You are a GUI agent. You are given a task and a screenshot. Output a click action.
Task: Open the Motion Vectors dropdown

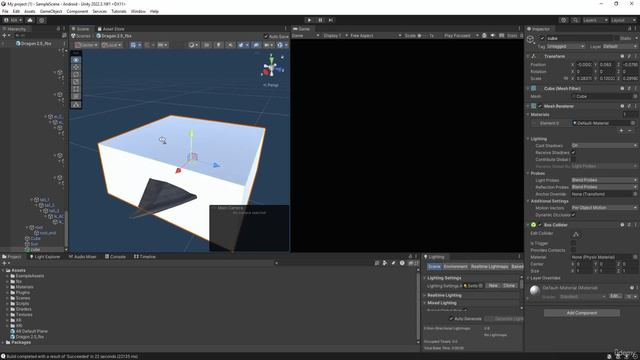604,208
